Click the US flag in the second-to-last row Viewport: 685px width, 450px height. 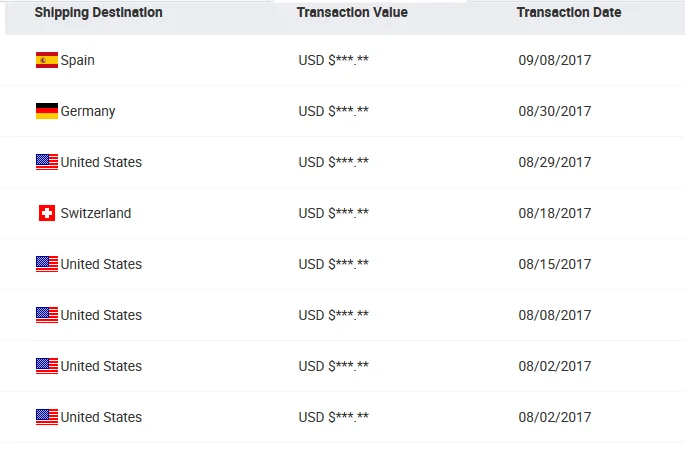click(46, 366)
